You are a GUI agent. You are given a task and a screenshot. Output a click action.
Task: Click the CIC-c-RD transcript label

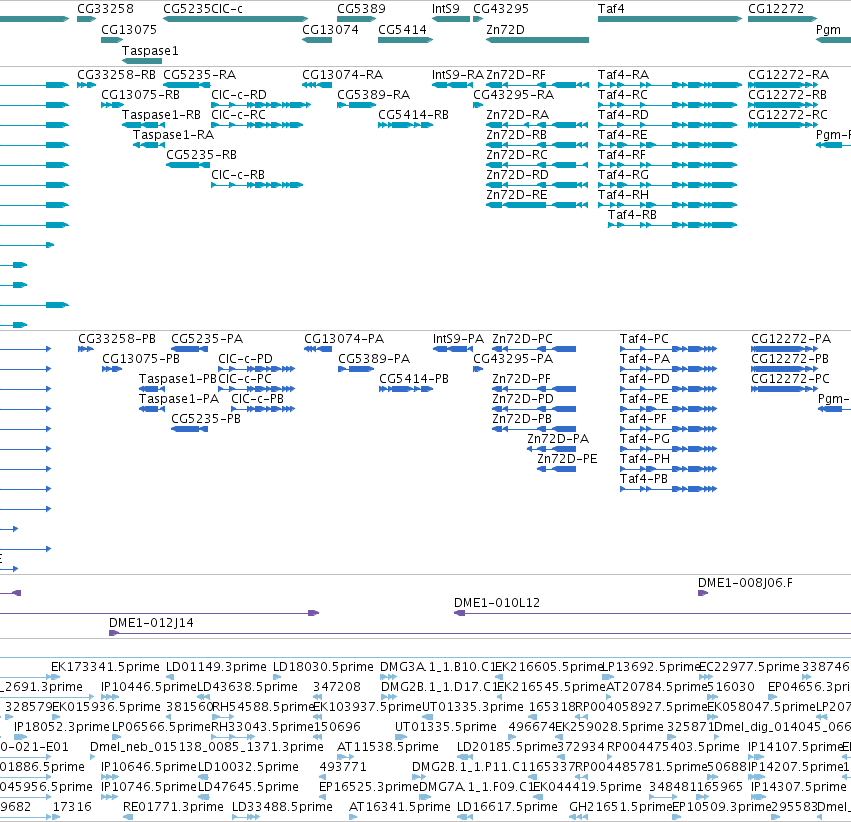point(239,94)
